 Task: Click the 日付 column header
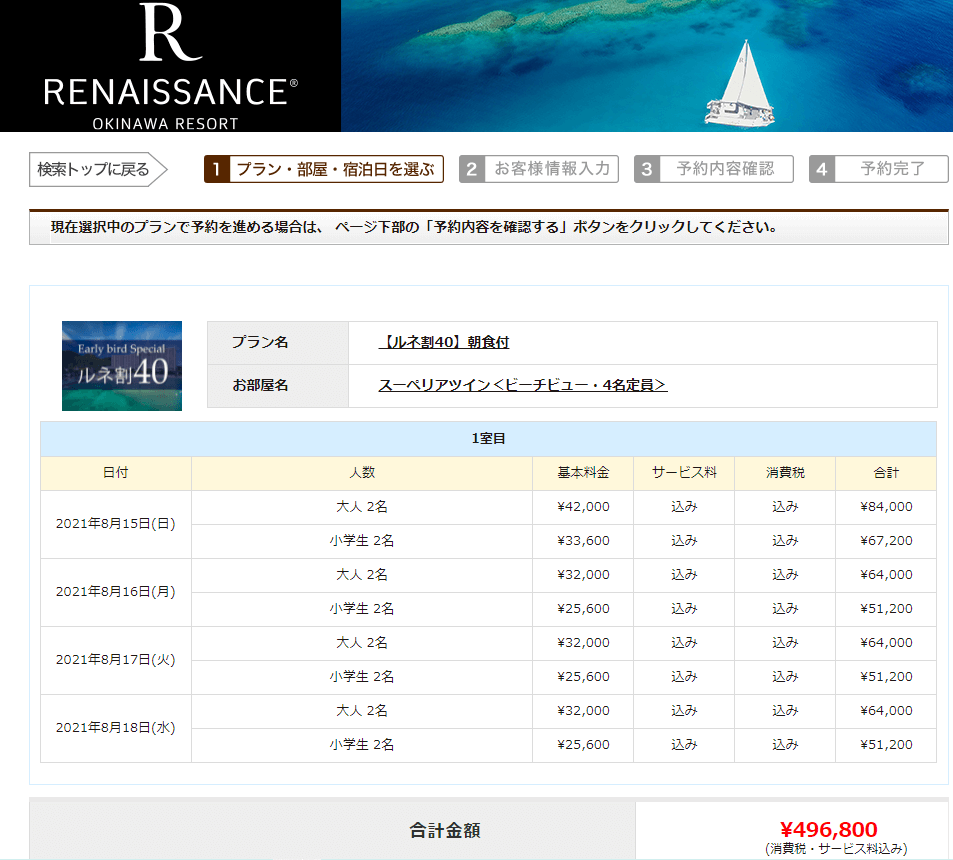[x=115, y=473]
